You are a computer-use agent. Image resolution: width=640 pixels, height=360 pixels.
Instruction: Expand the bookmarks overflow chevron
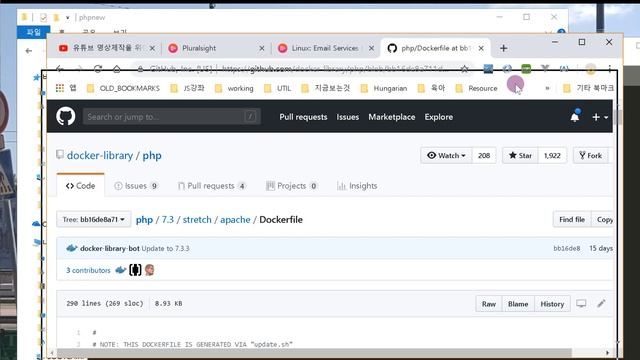[547, 88]
